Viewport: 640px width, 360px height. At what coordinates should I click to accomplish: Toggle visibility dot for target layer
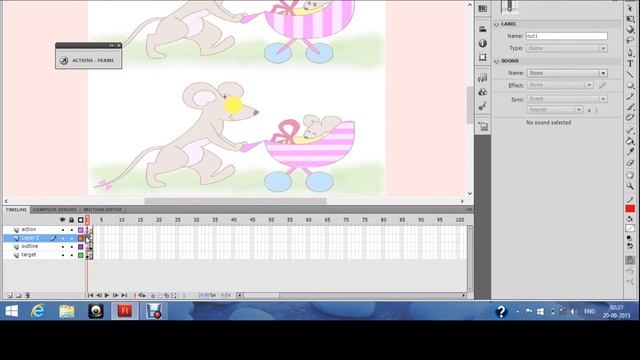[x=63, y=256]
